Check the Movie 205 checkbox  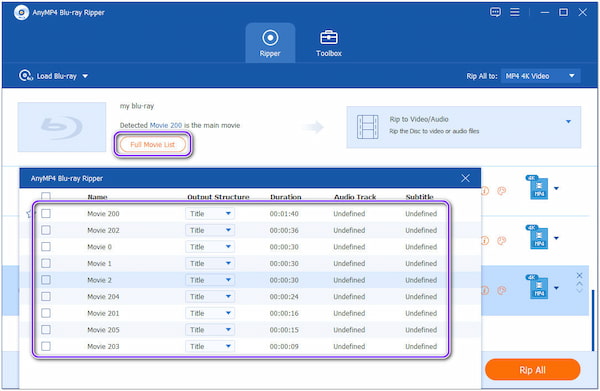46,329
